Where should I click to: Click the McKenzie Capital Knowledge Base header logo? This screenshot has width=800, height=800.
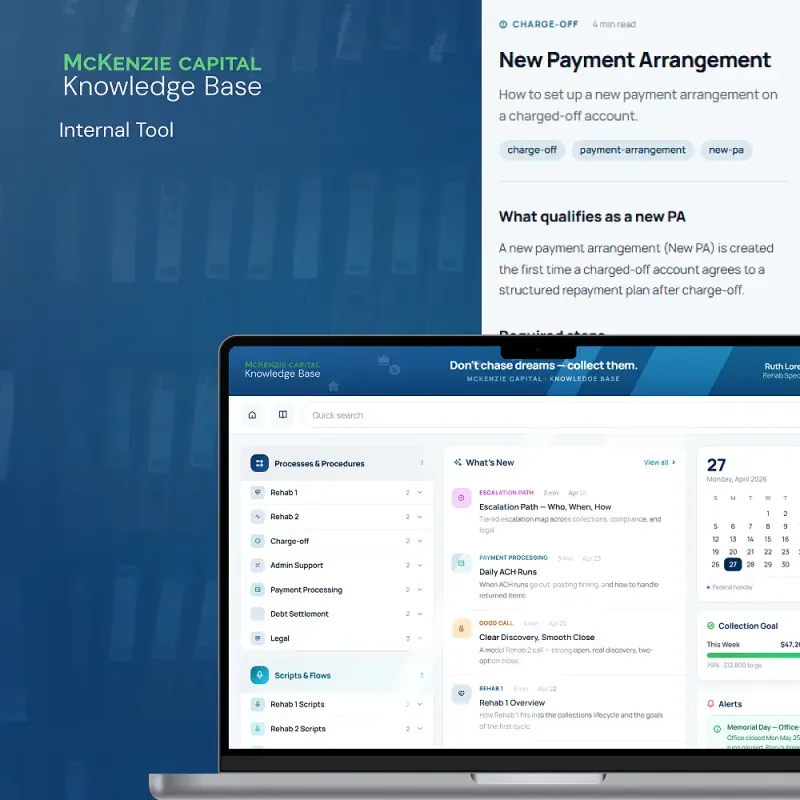click(x=282, y=369)
